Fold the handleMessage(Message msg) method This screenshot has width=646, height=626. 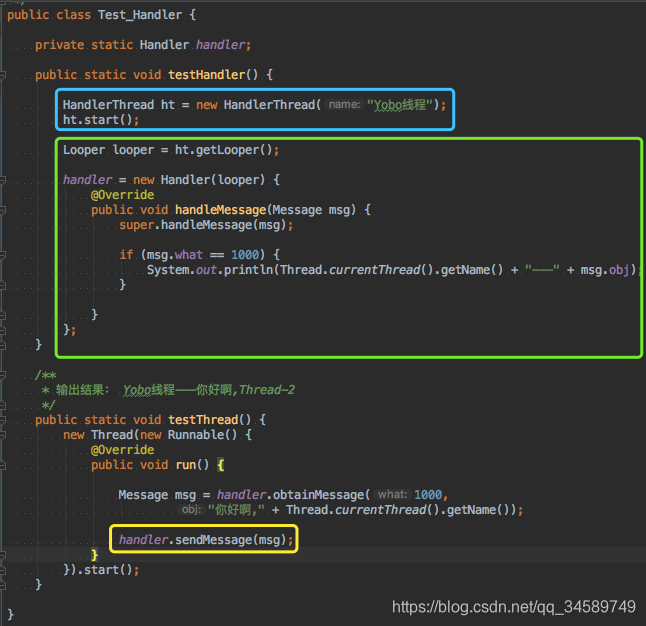point(2,210)
